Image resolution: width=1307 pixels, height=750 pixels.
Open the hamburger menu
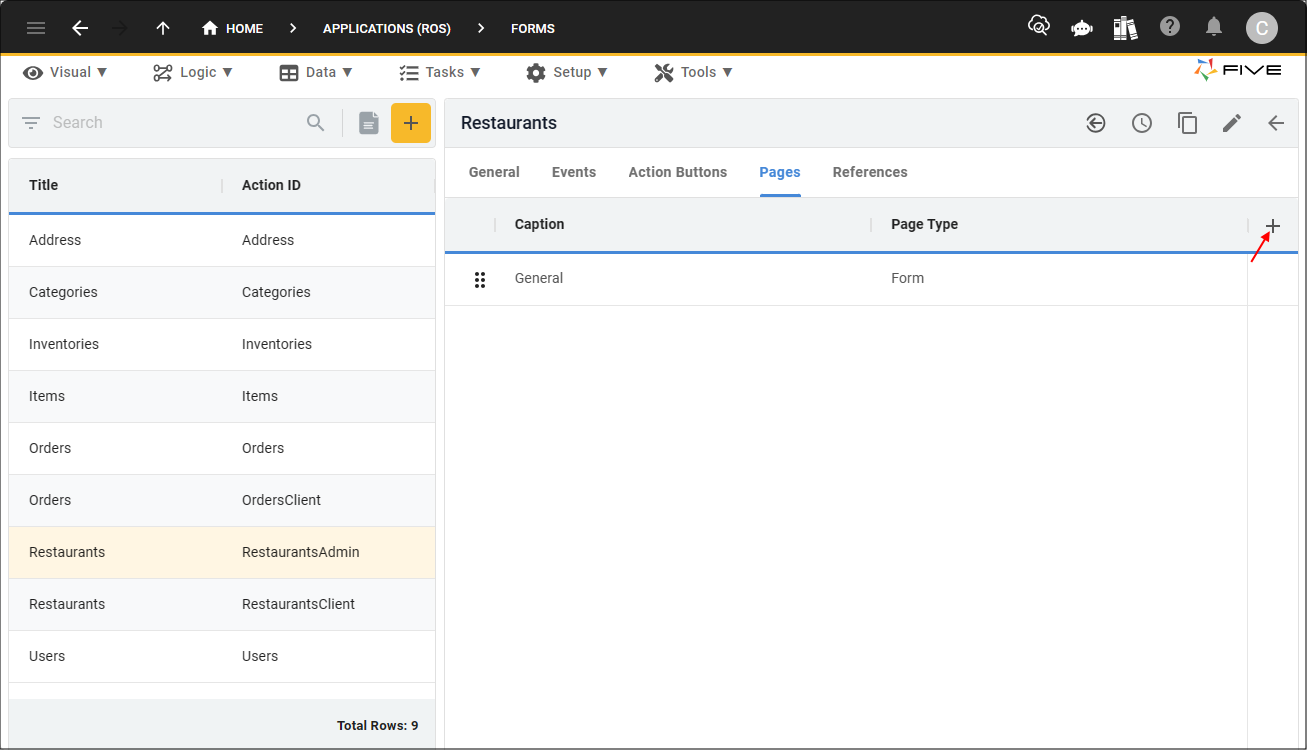(36, 28)
